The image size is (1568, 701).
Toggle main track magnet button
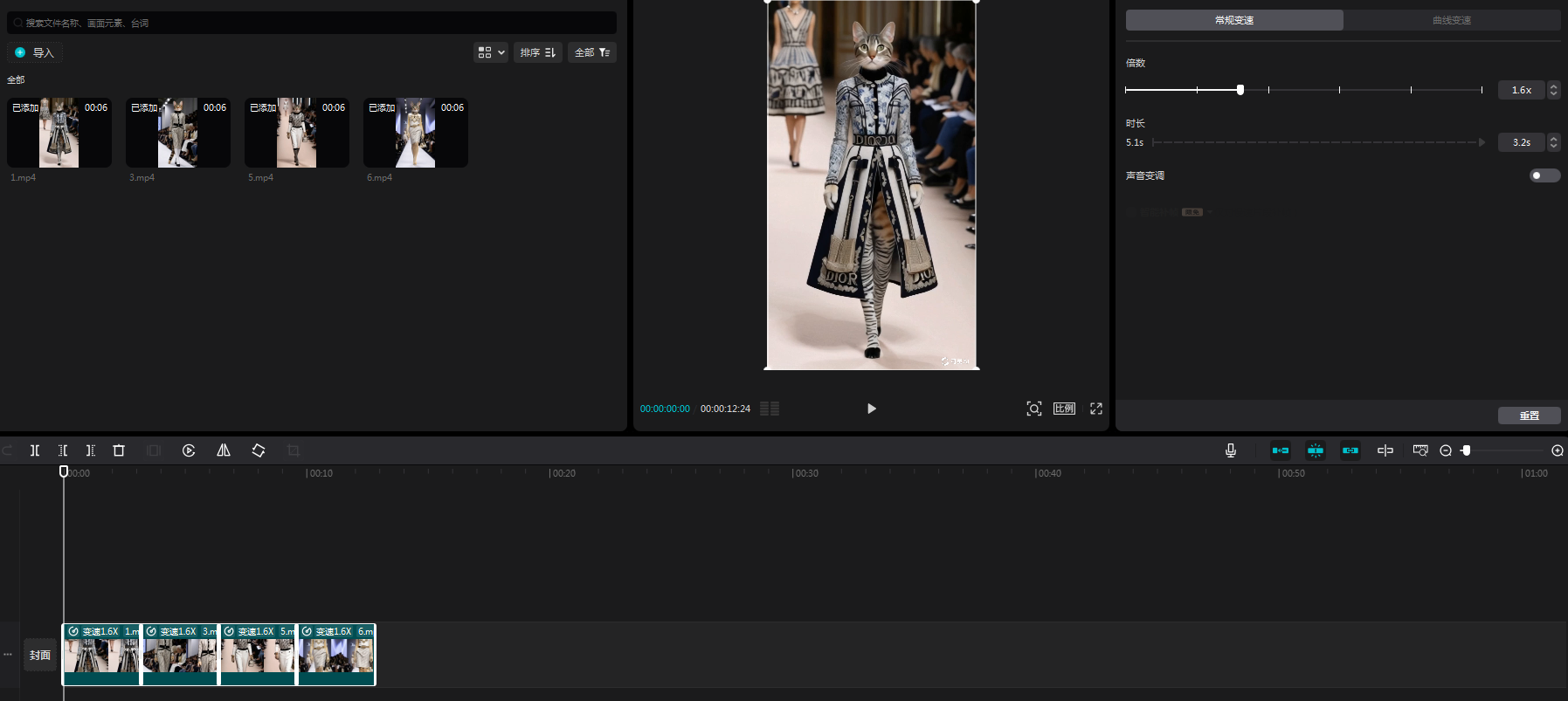[x=1281, y=450]
